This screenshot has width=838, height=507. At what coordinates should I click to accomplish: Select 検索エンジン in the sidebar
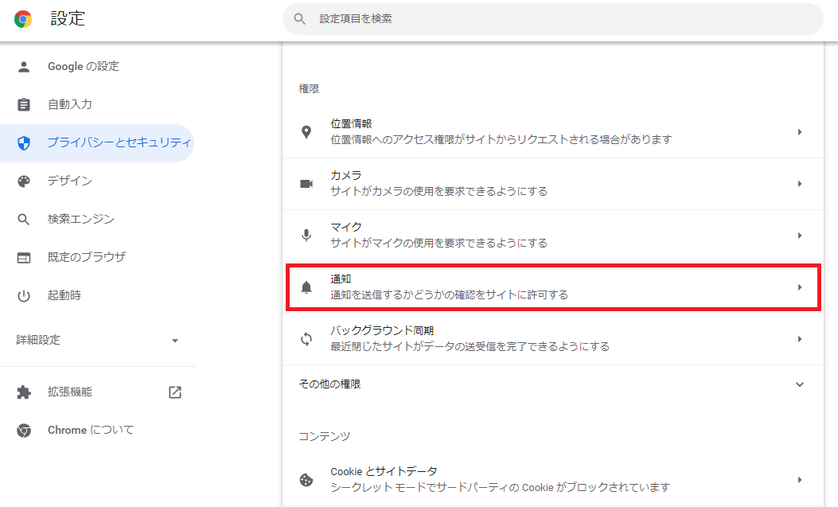(x=81, y=219)
